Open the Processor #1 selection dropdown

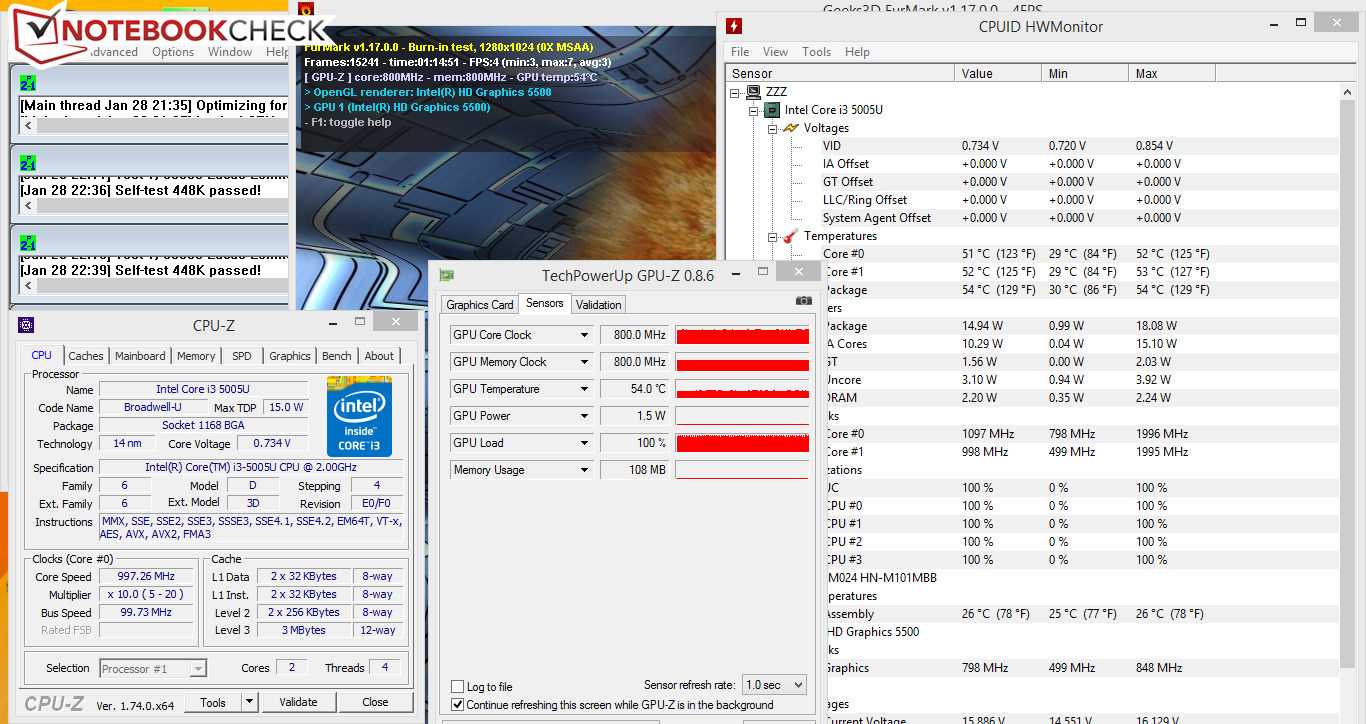153,669
